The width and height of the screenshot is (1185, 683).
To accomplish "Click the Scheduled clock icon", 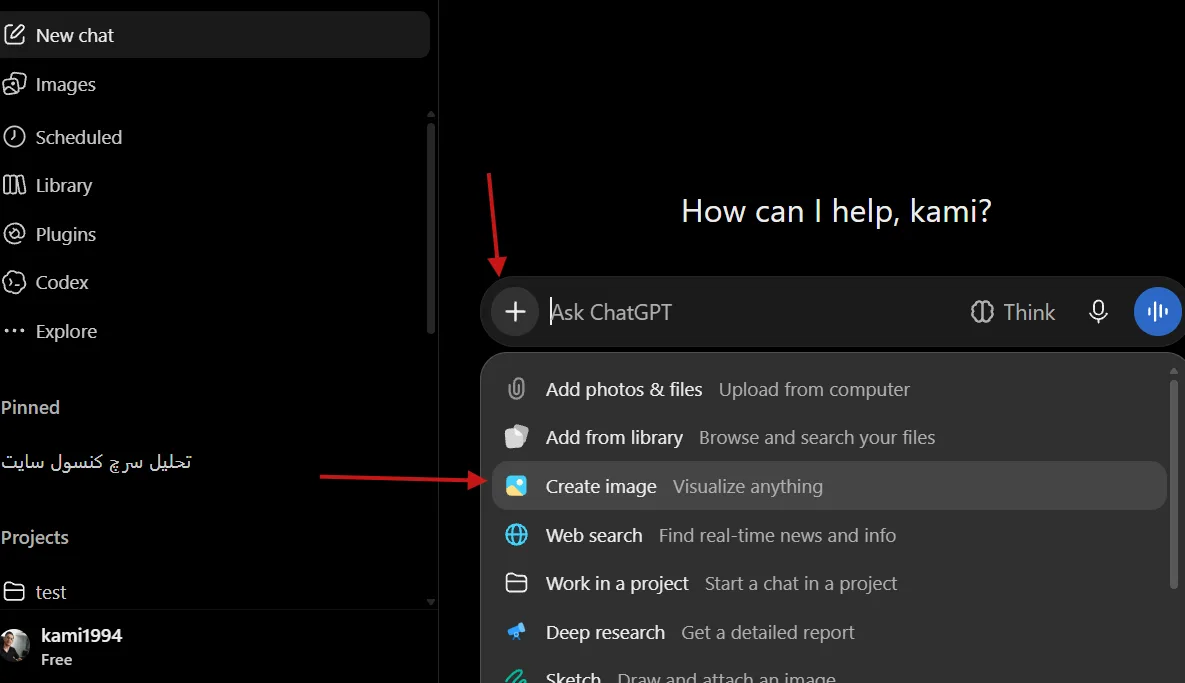I will 14,137.
